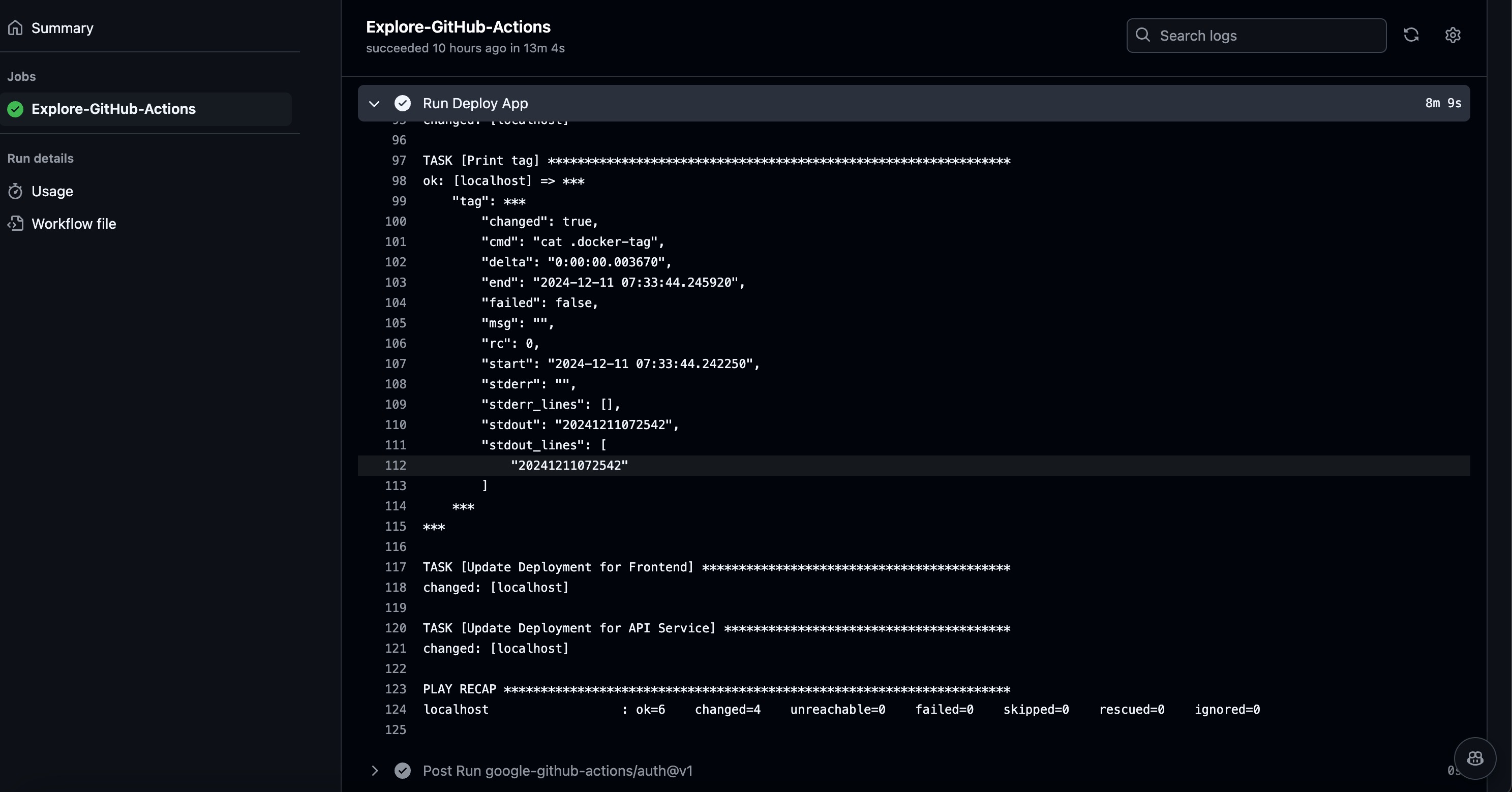Click log line number 124
The width and height of the screenshot is (1512, 792).
click(396, 710)
